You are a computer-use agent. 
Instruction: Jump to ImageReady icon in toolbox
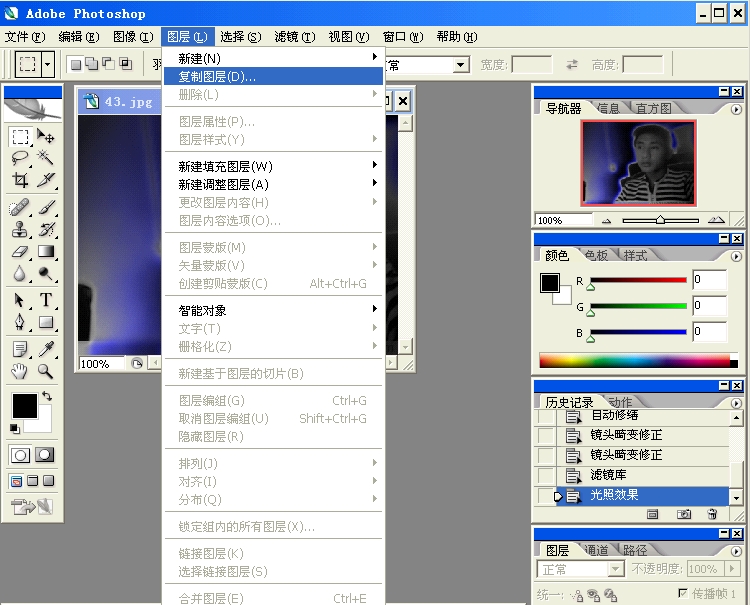pos(32,506)
